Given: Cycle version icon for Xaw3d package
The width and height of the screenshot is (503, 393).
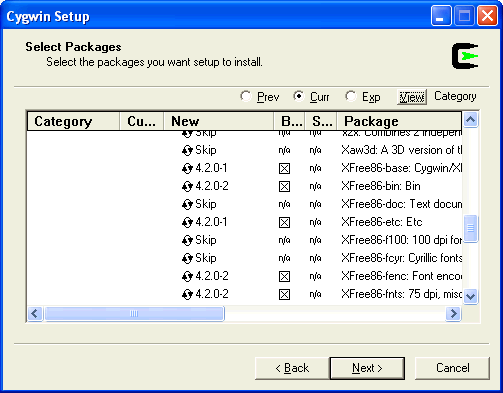Looking at the screenshot, I should (187, 151).
